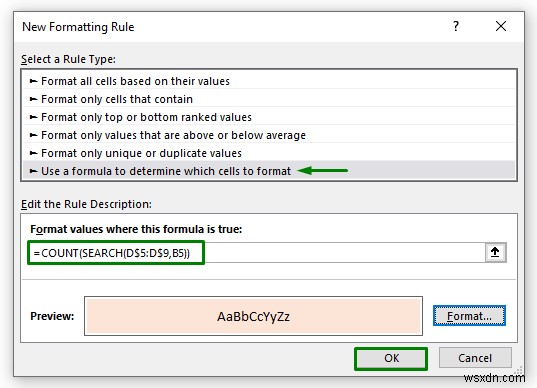The image size is (537, 388).
Task: Select 'Format all cells based on their values'
Action: click(x=269, y=81)
